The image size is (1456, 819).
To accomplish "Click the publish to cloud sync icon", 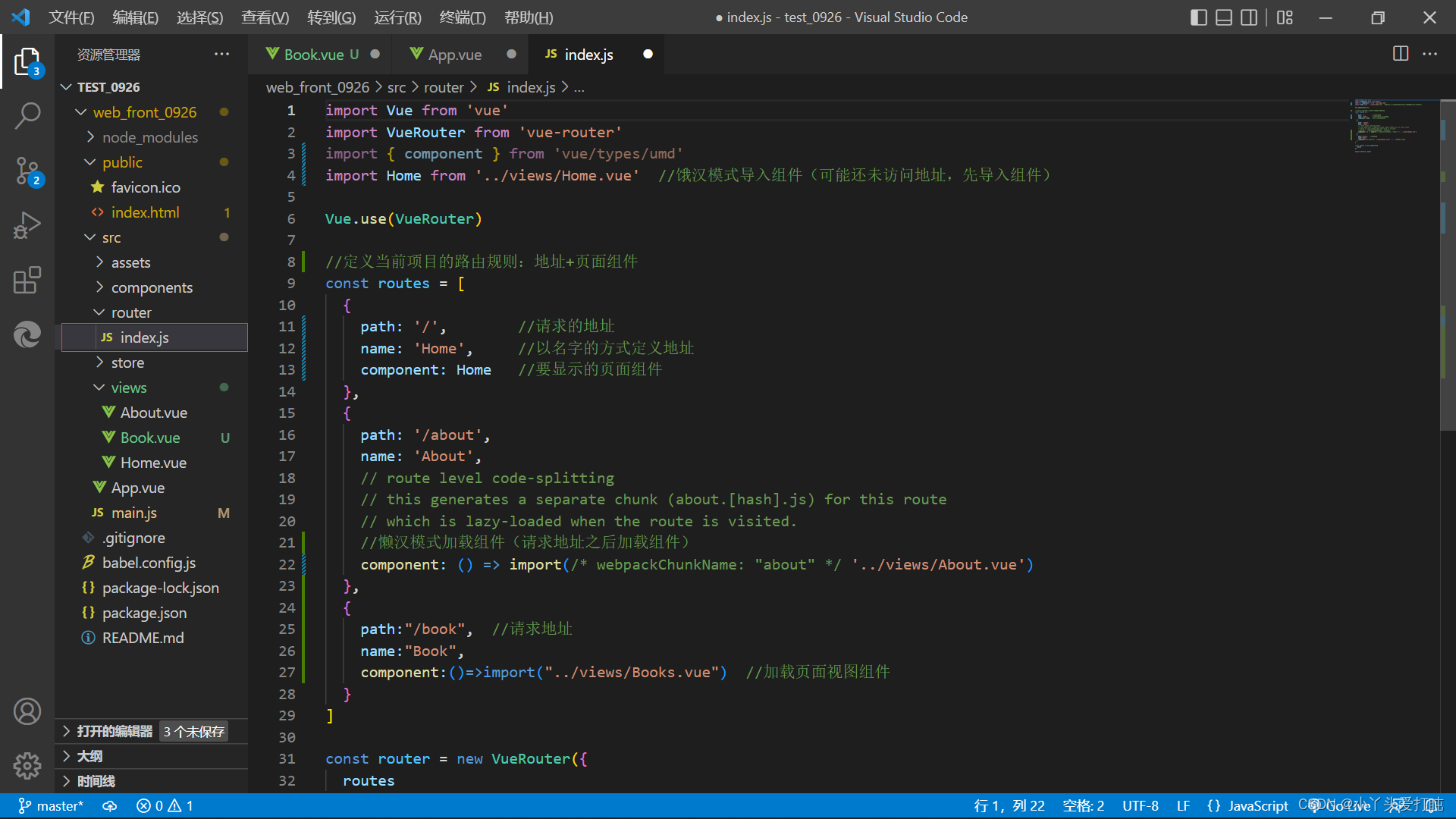I will point(110,805).
